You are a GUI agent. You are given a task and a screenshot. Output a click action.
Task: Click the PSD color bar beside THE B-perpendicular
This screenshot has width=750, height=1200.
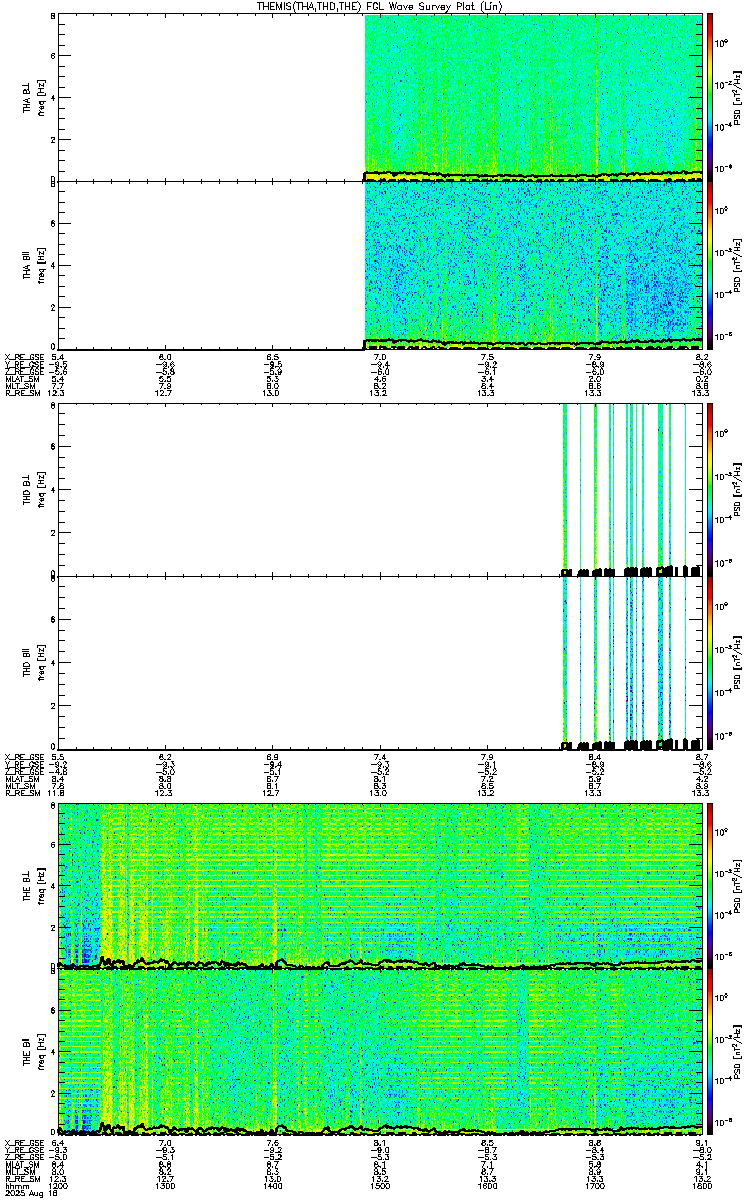(710, 885)
